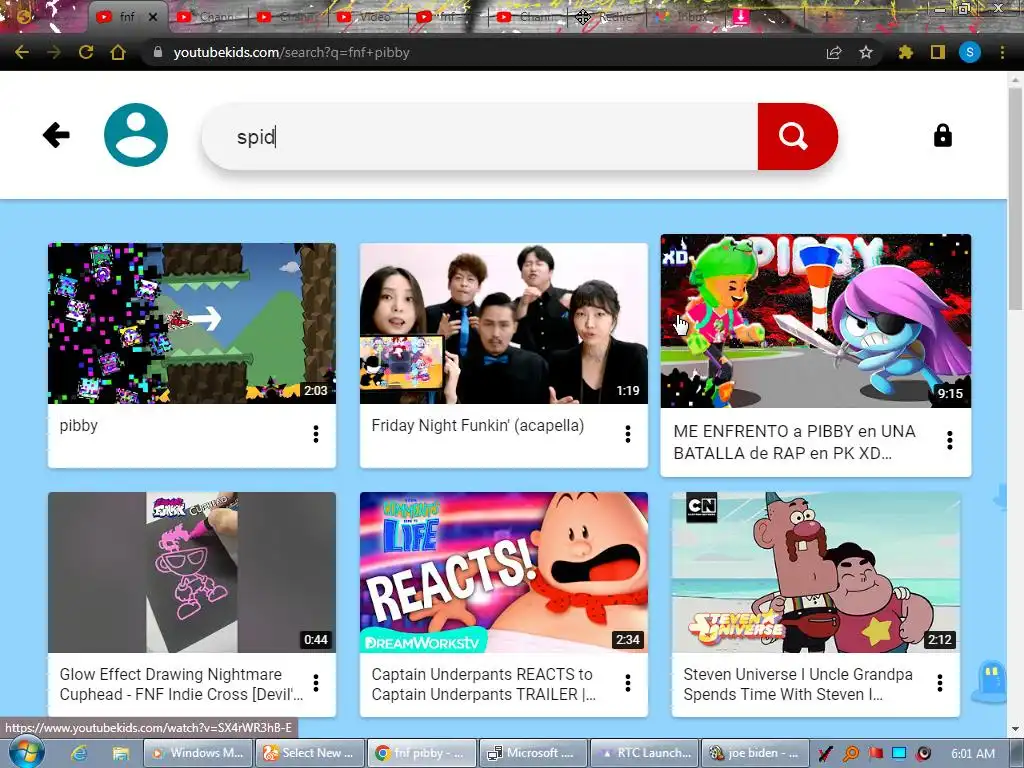The width and height of the screenshot is (1024, 768).
Task: Open options menu for 'Steven Universe' video
Action: 940,683
